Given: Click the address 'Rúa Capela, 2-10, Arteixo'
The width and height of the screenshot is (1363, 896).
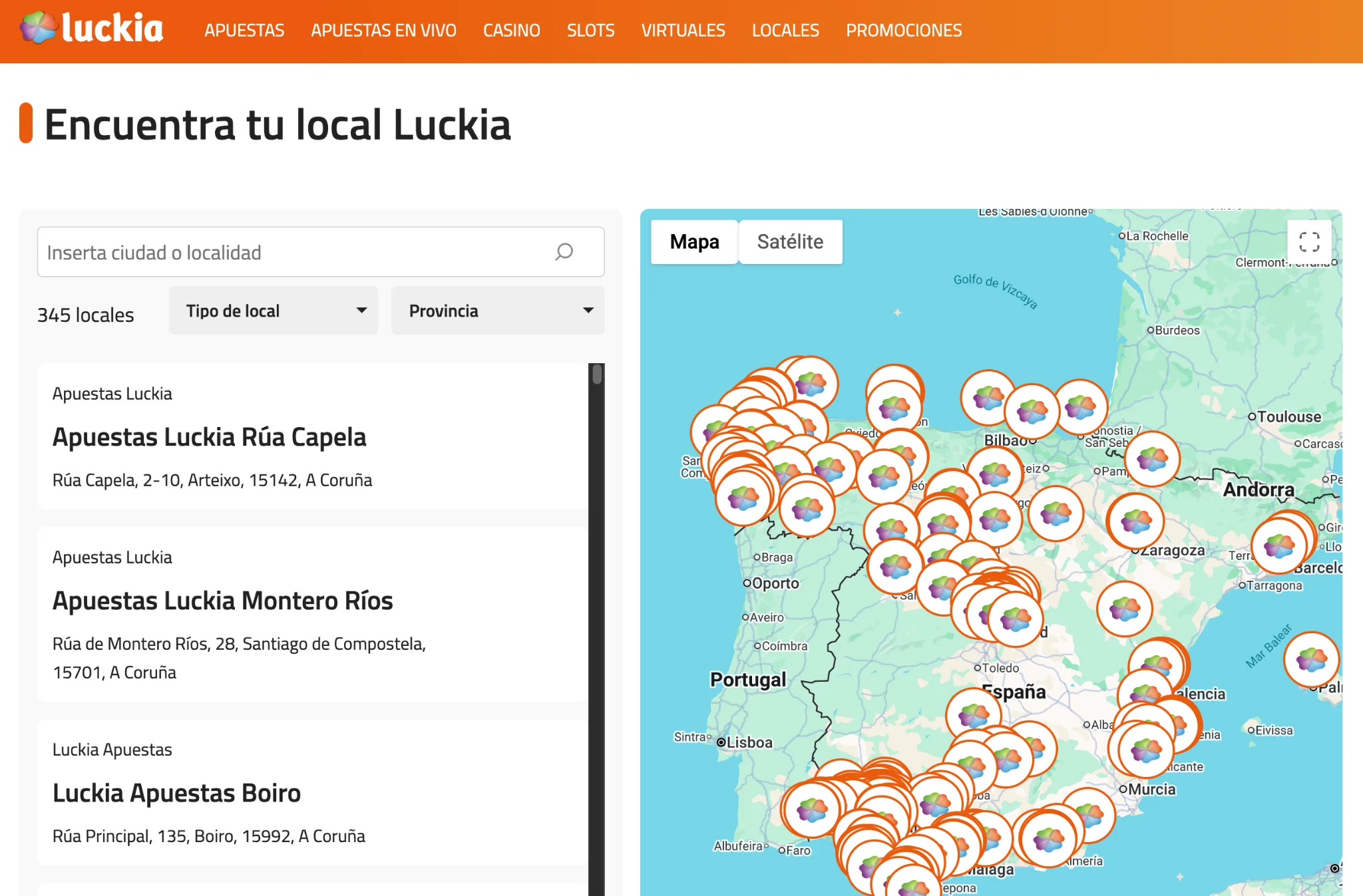Looking at the screenshot, I should (x=212, y=480).
